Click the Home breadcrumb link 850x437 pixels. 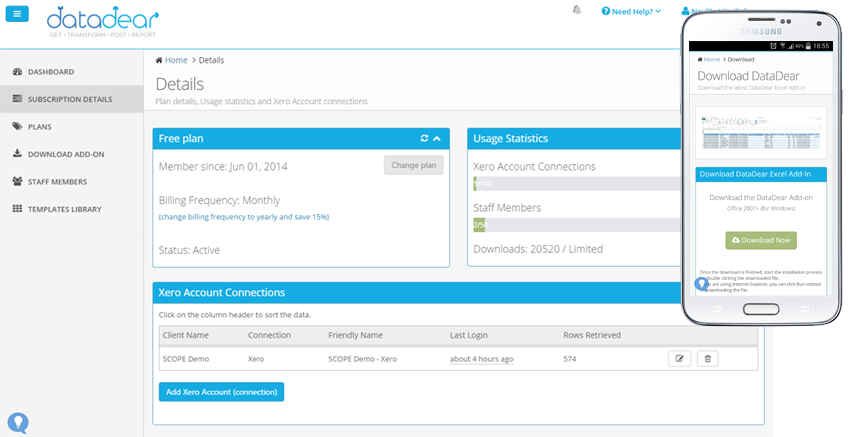tap(176, 60)
